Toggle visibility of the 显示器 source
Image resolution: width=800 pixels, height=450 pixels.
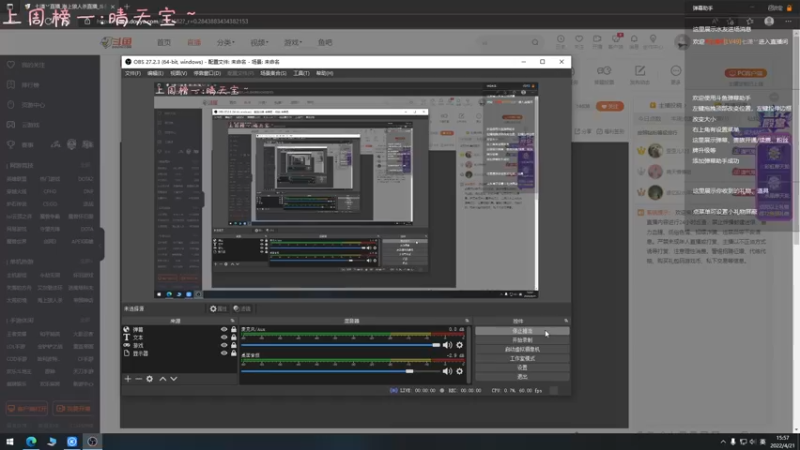tap(224, 353)
